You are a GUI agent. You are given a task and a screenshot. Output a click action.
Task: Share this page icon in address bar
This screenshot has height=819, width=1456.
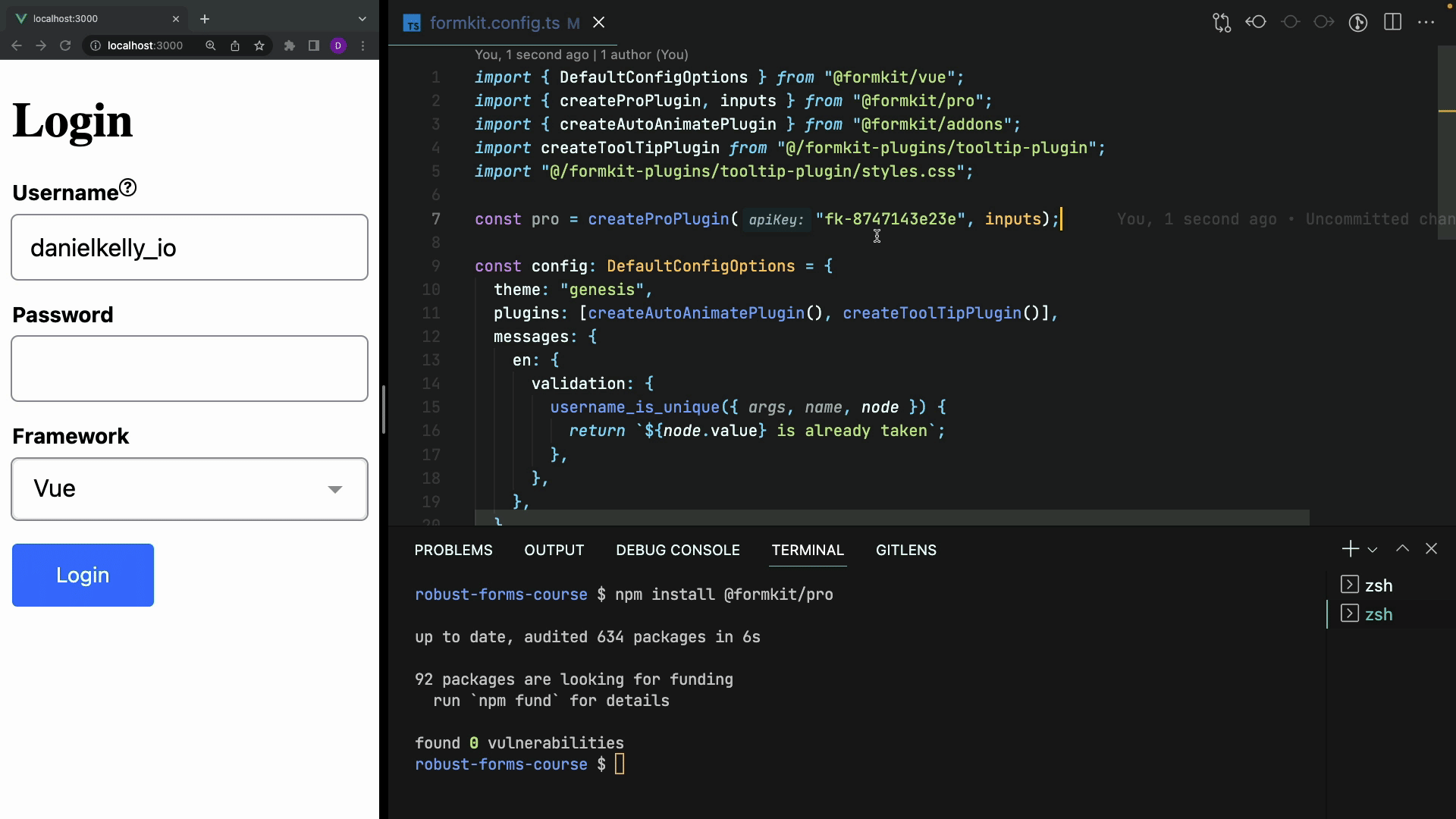235,45
